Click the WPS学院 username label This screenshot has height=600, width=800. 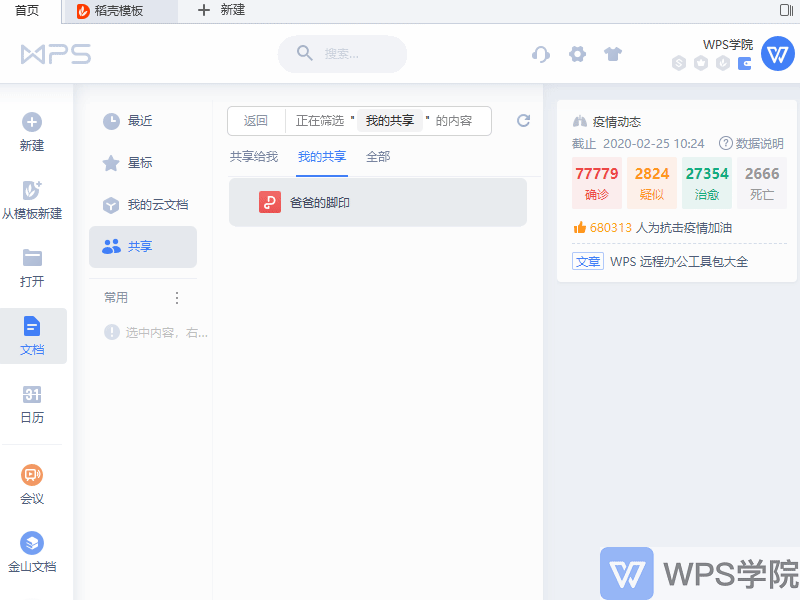coord(728,45)
